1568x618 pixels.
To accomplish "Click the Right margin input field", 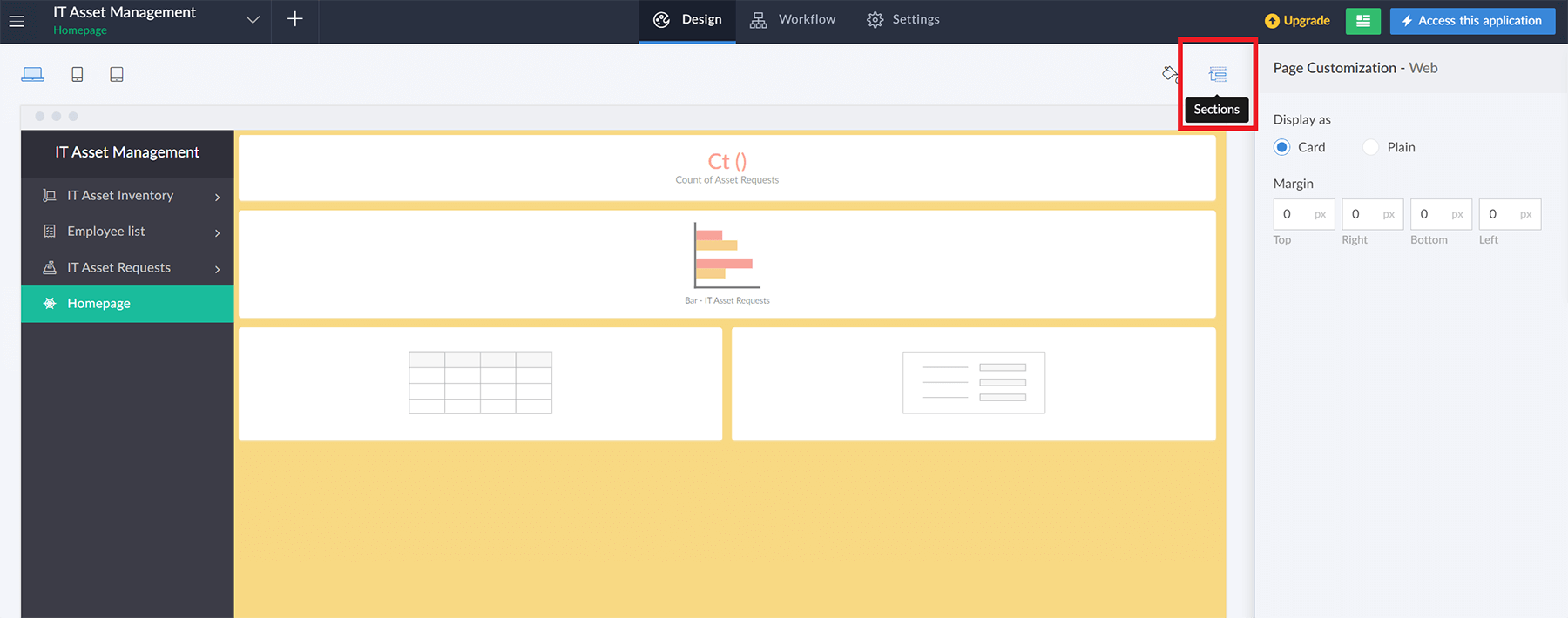I will 1373,214.
